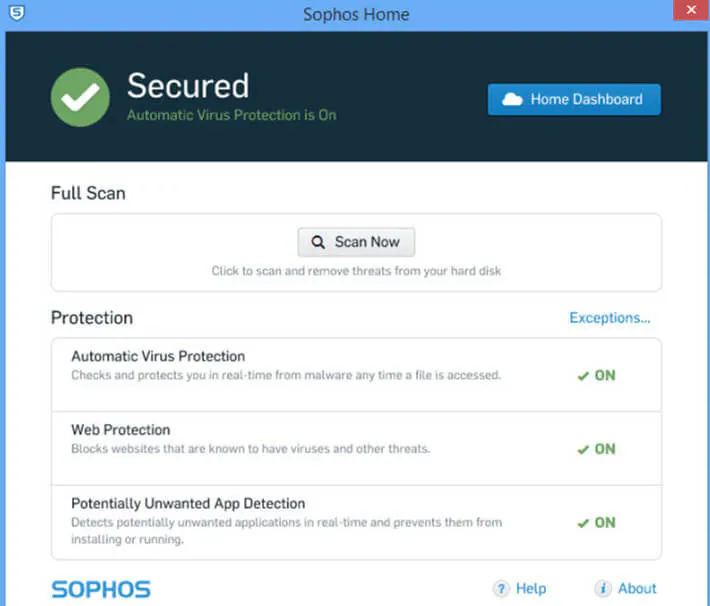Click the Sophos shield icon in title bar
This screenshot has height=606, width=710.
(x=16, y=13)
